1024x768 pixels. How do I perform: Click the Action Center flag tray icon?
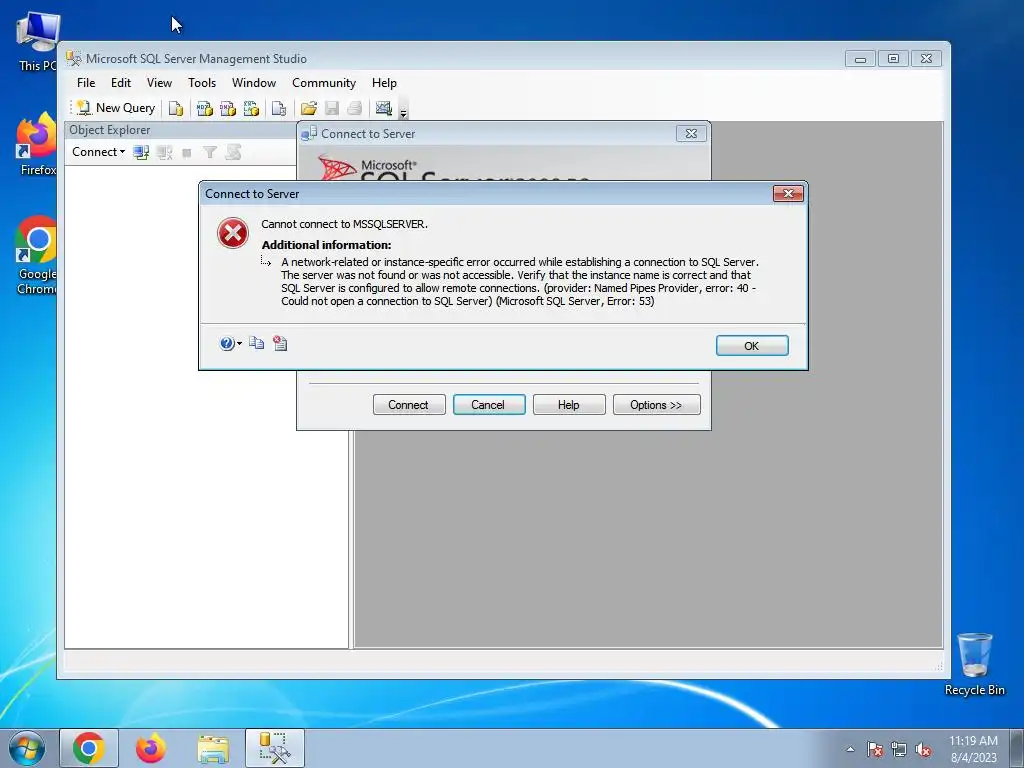[875, 749]
